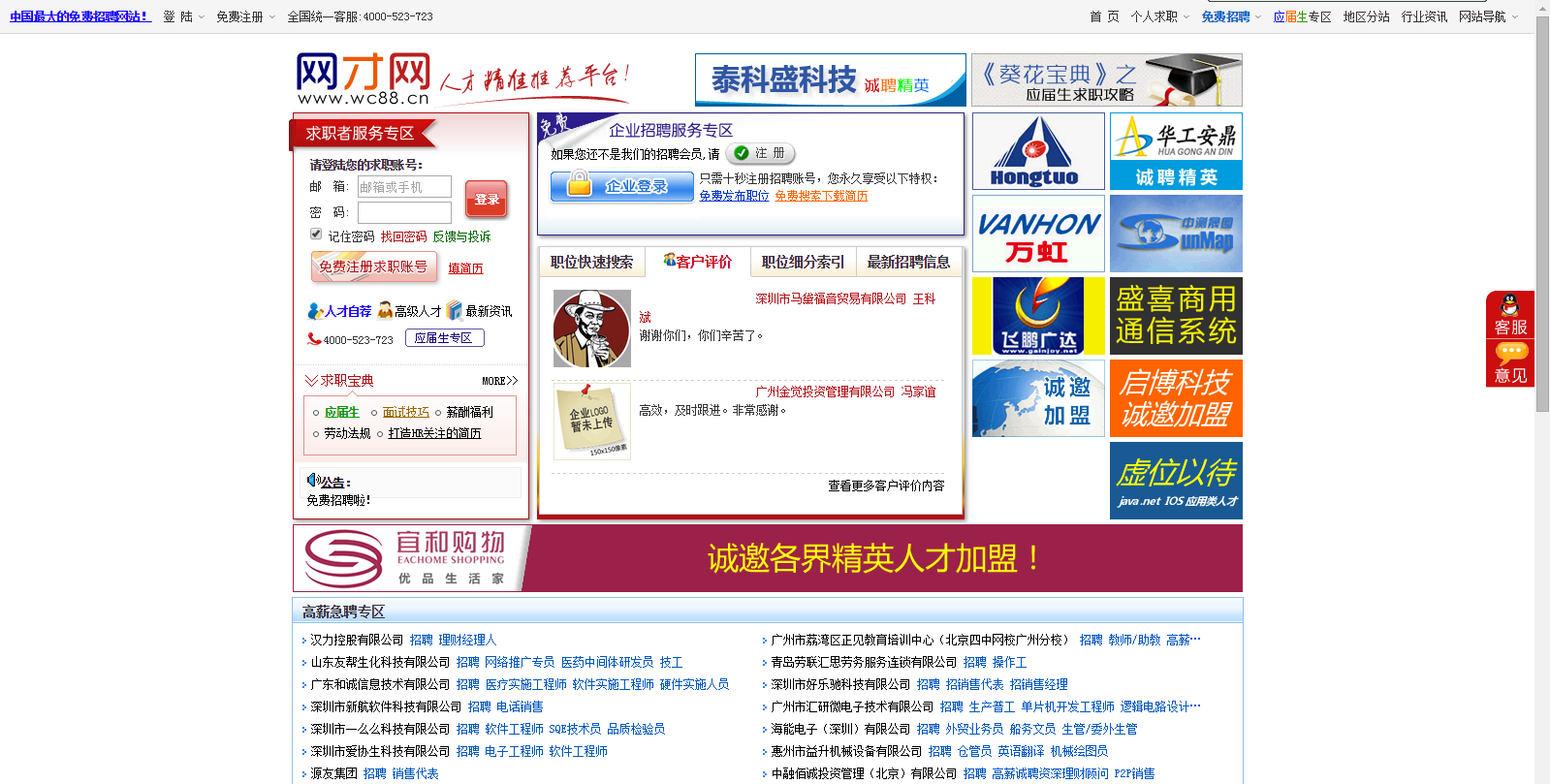Open the 启博科技诚邀加盟 ad tile
The width and height of the screenshot is (1550, 784).
click(1176, 398)
